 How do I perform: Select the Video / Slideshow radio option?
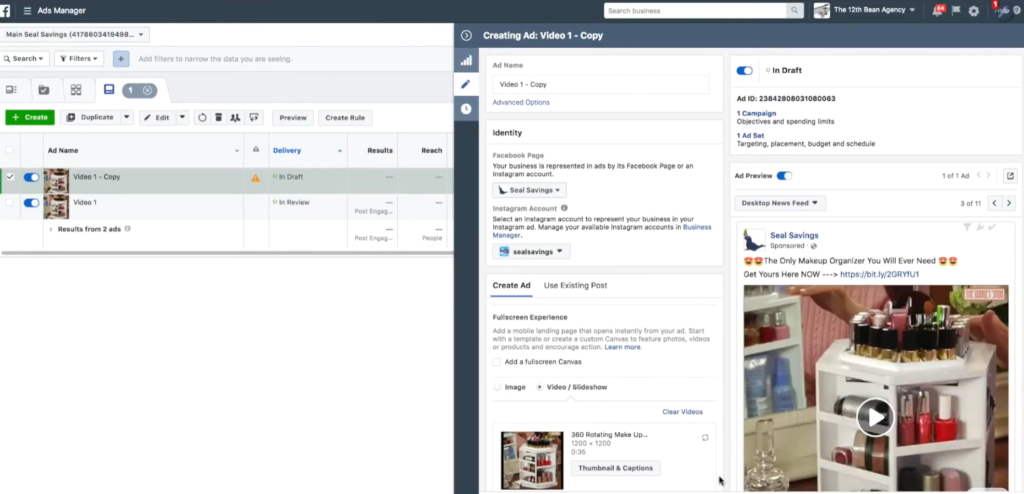point(539,387)
